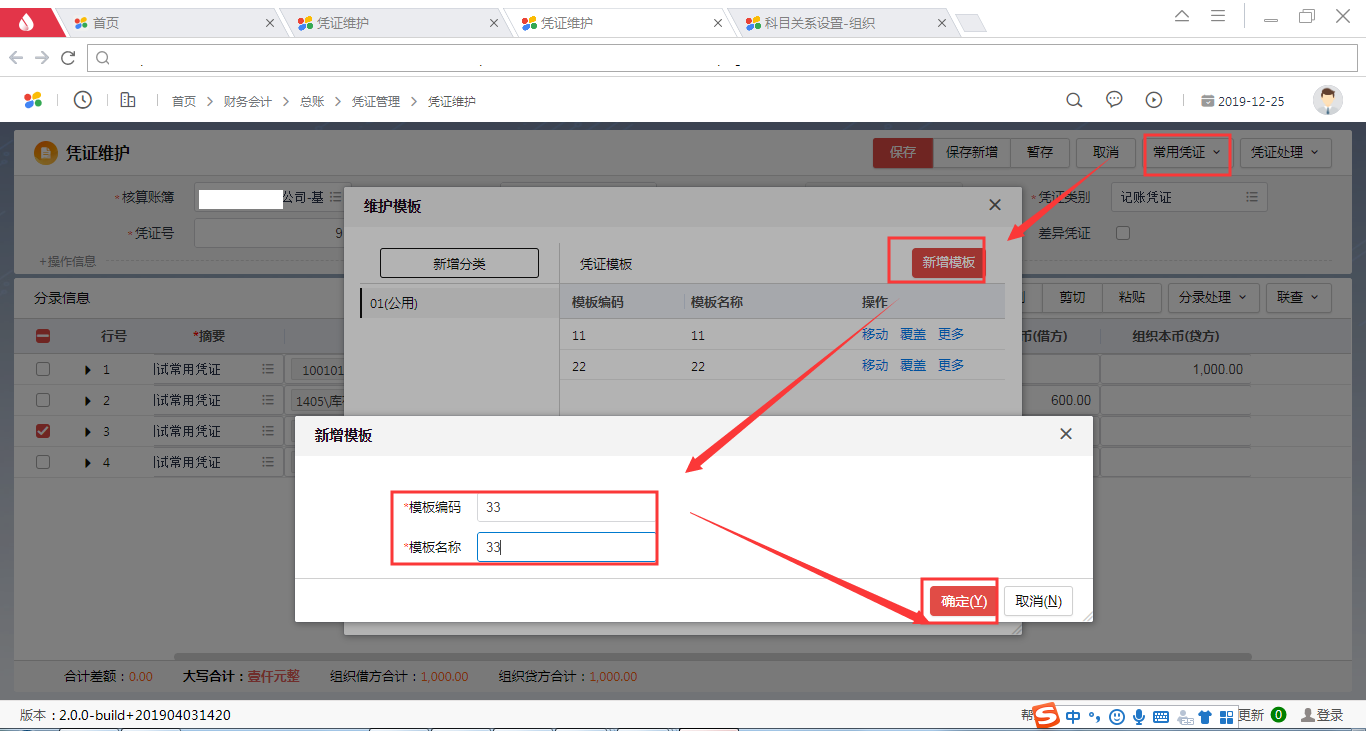Image resolution: width=1366 pixels, height=731 pixels.
Task: Close the 新增模板 dialog with X
Action: click(1066, 434)
